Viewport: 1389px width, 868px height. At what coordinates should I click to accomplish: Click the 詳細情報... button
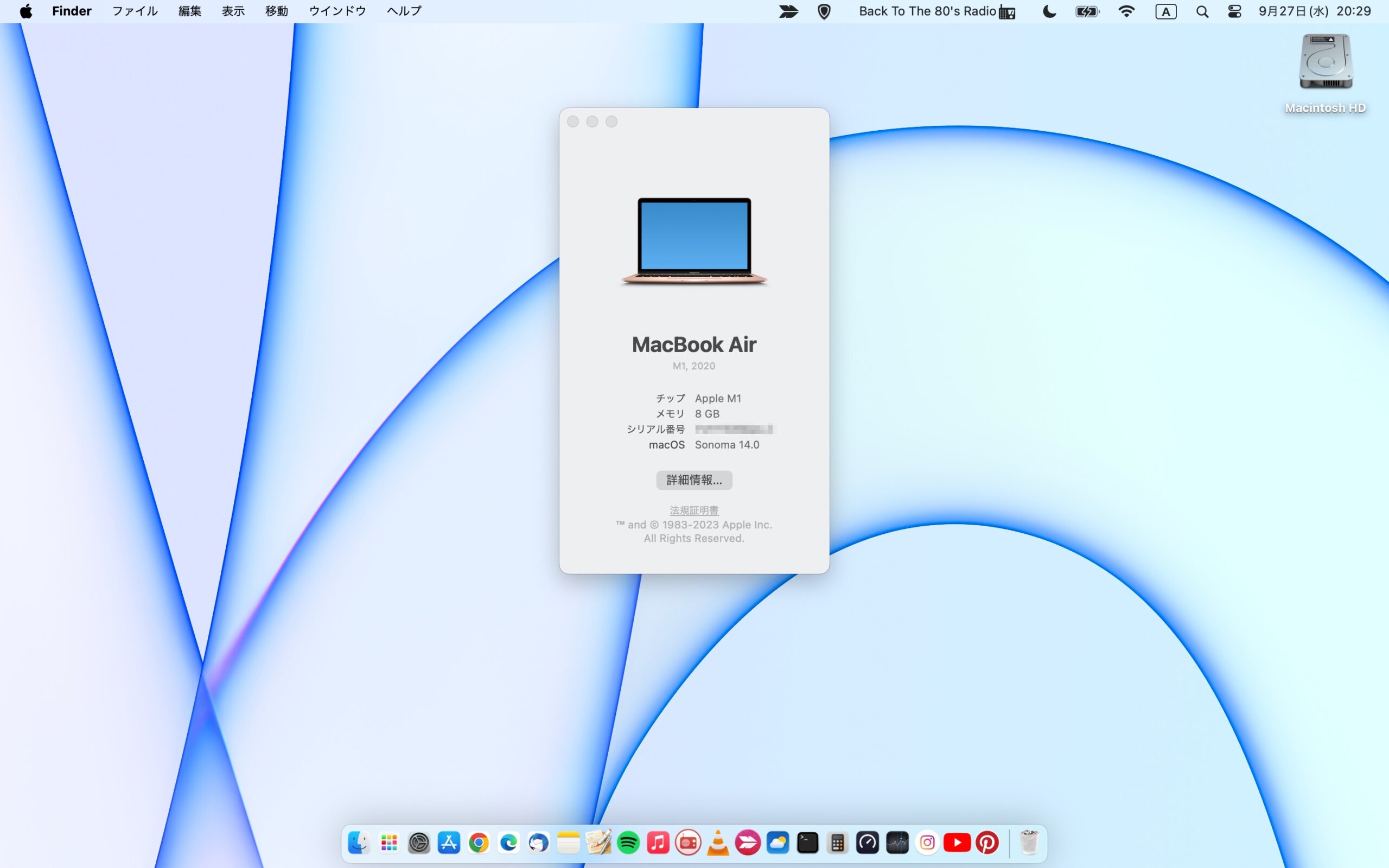pyautogui.click(x=694, y=480)
